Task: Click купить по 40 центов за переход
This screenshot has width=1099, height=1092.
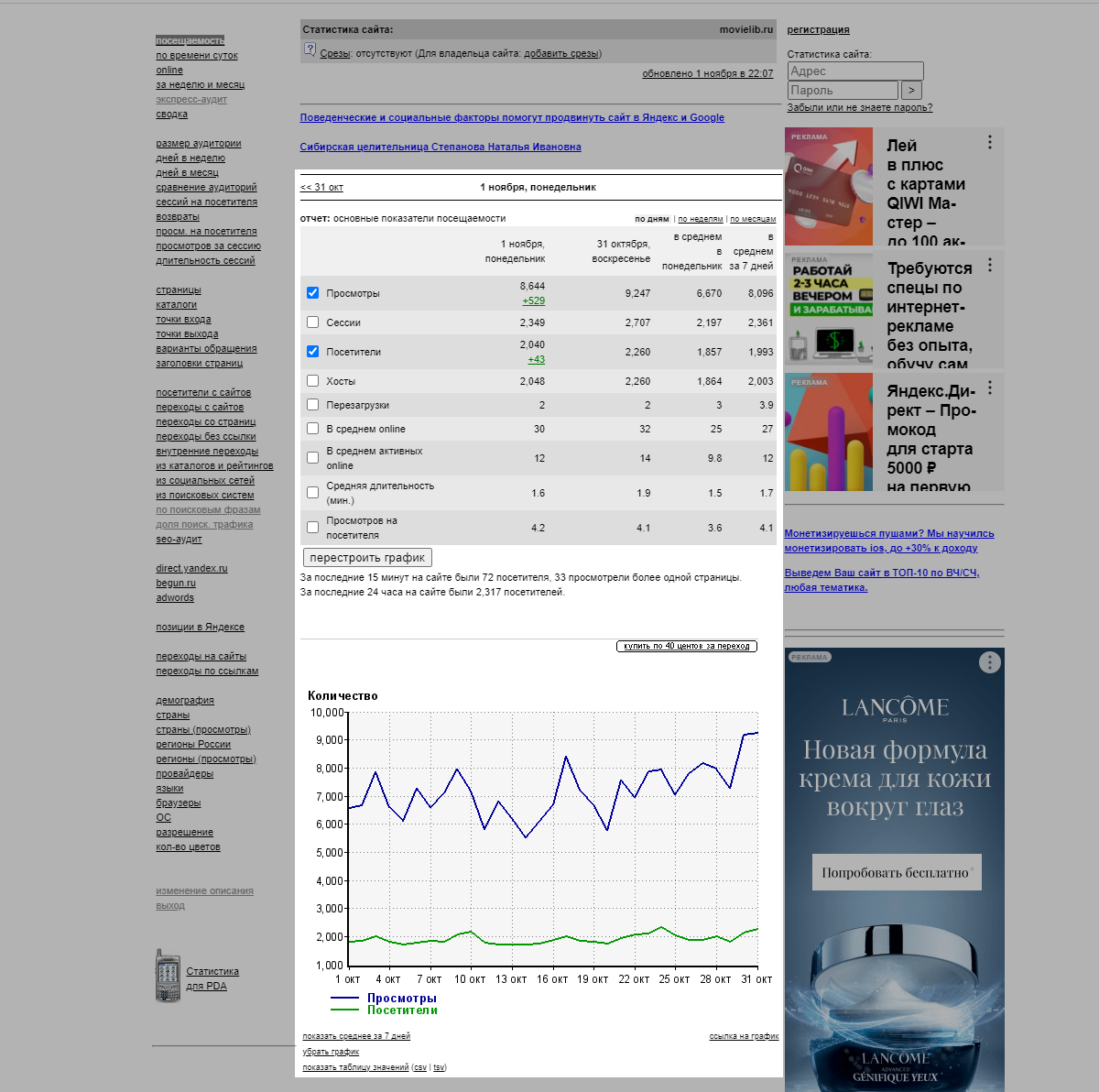Action: 687,646
